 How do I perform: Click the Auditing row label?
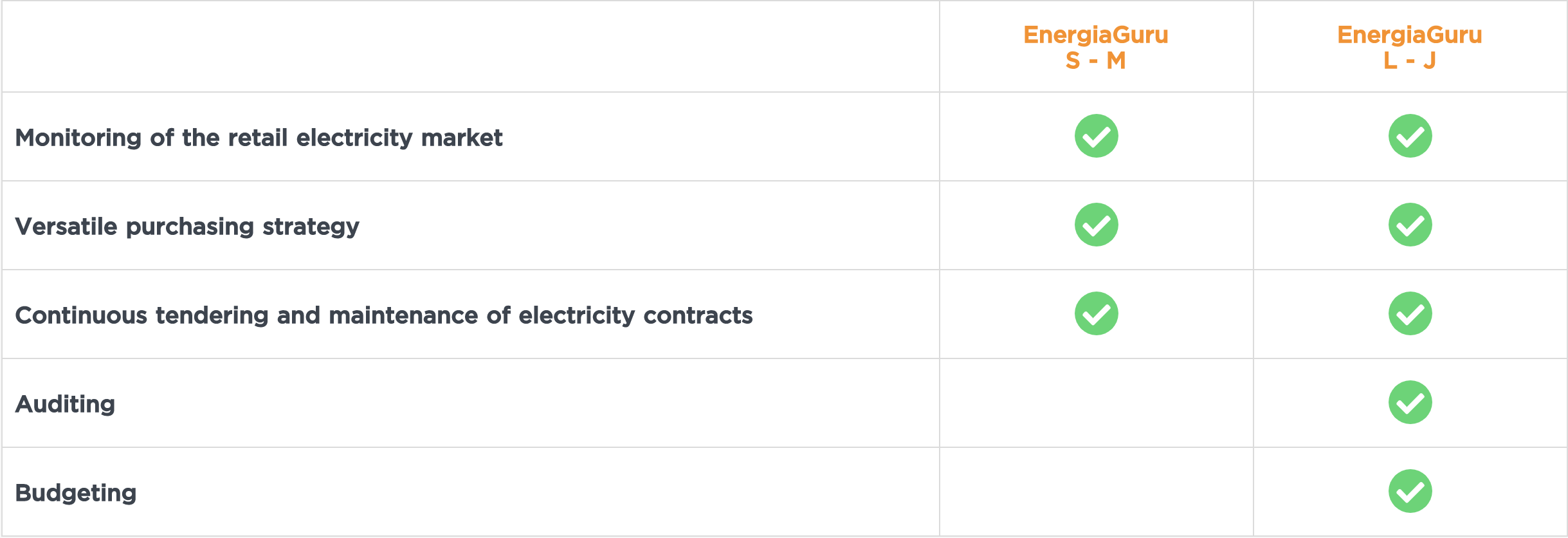pyautogui.click(x=65, y=404)
